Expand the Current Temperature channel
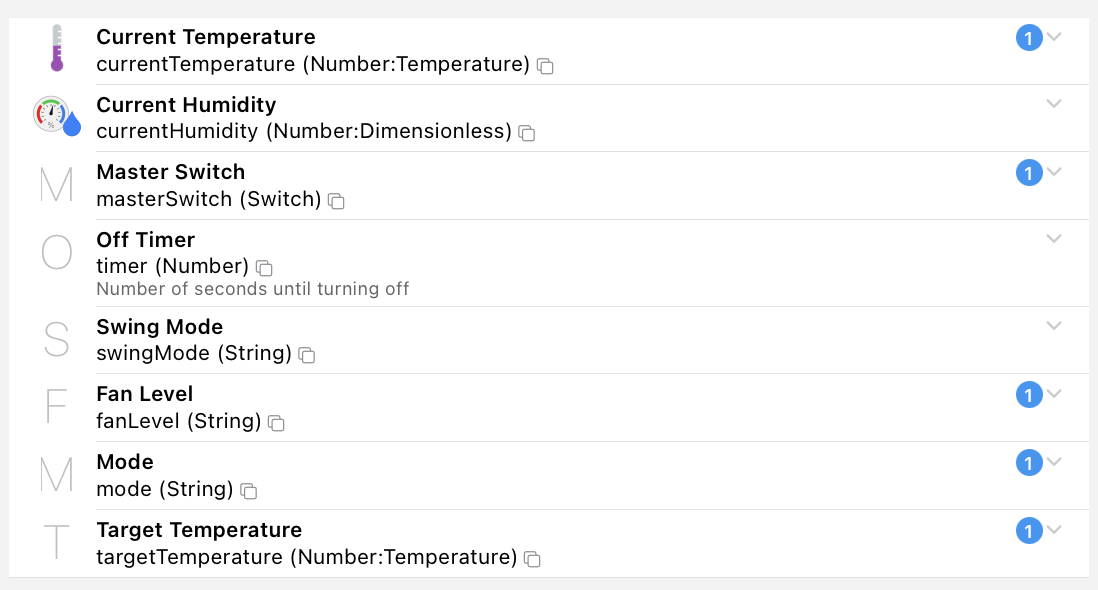 [x=1054, y=37]
